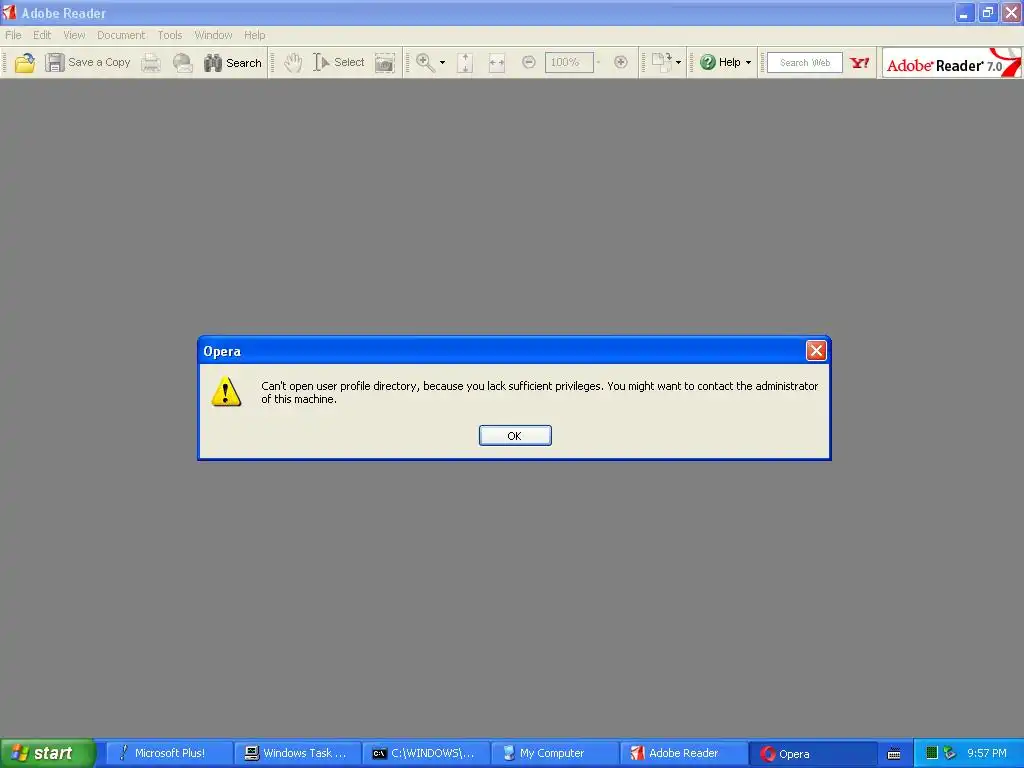Open the zoom percentage dropdown arrow
This screenshot has height=768, width=1024.
tap(598, 63)
